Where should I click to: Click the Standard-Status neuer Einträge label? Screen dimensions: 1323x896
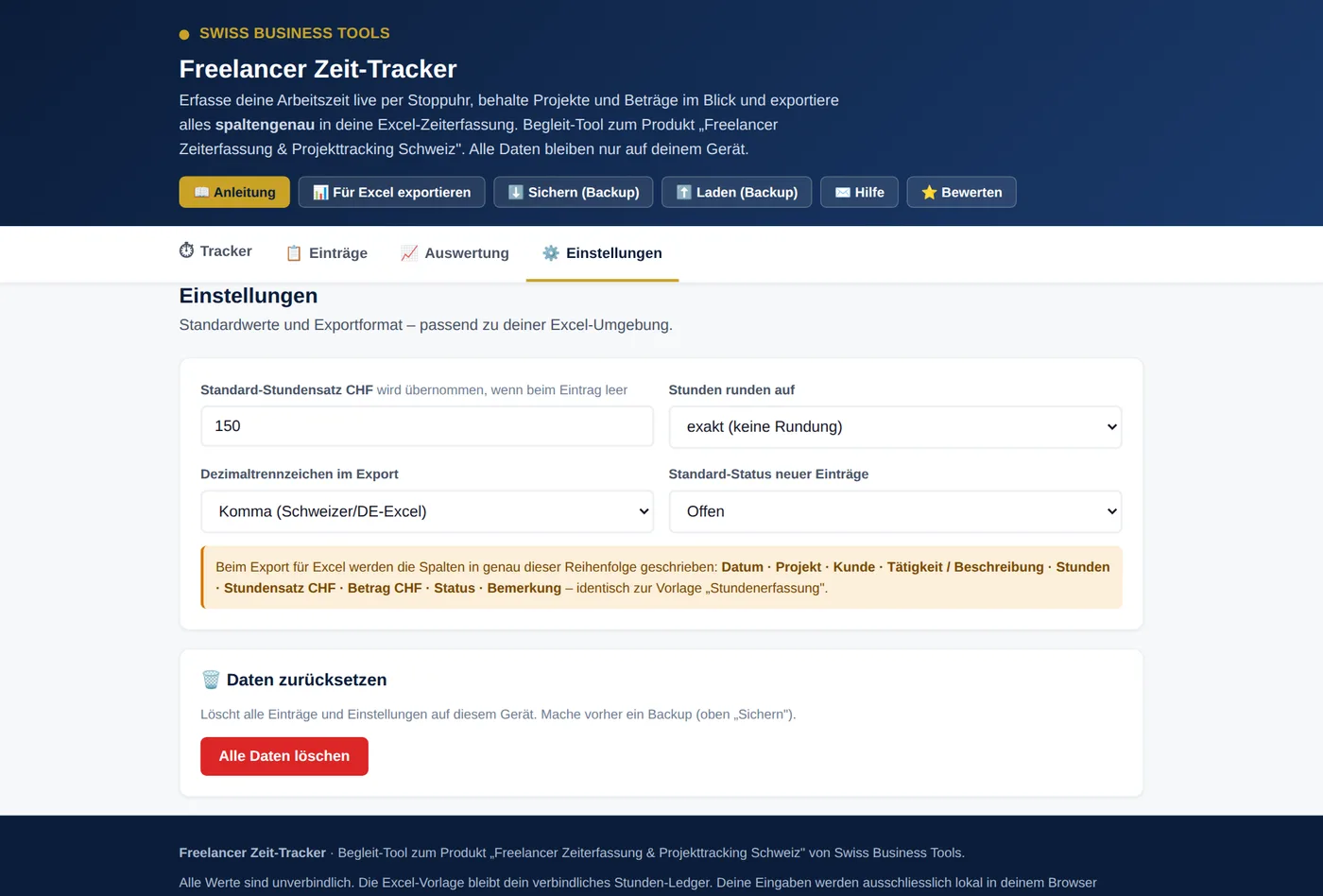tap(768, 474)
